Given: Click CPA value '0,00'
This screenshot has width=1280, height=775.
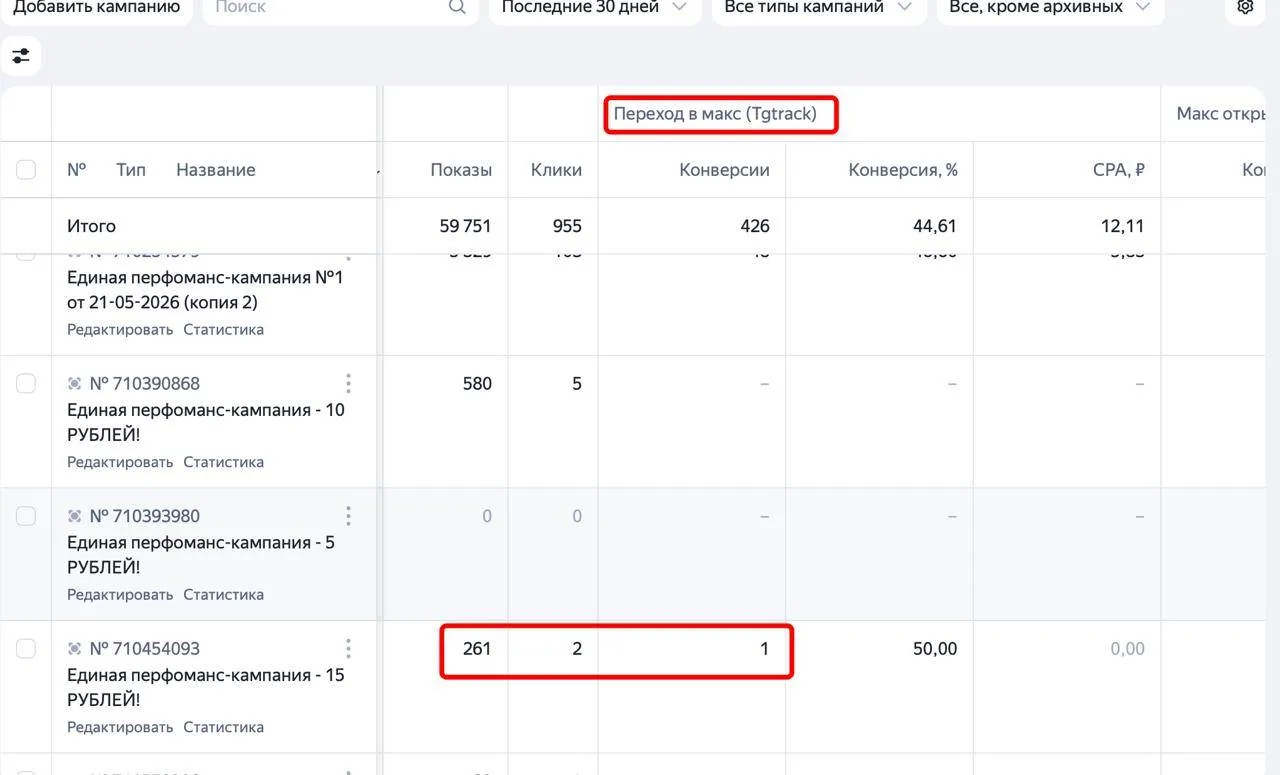Looking at the screenshot, I should click(x=1127, y=648).
